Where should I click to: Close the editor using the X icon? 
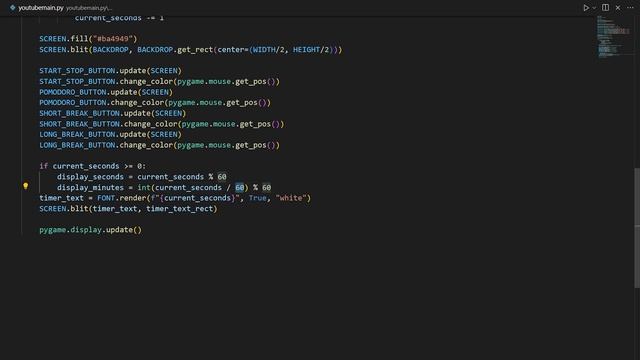pos(618,8)
